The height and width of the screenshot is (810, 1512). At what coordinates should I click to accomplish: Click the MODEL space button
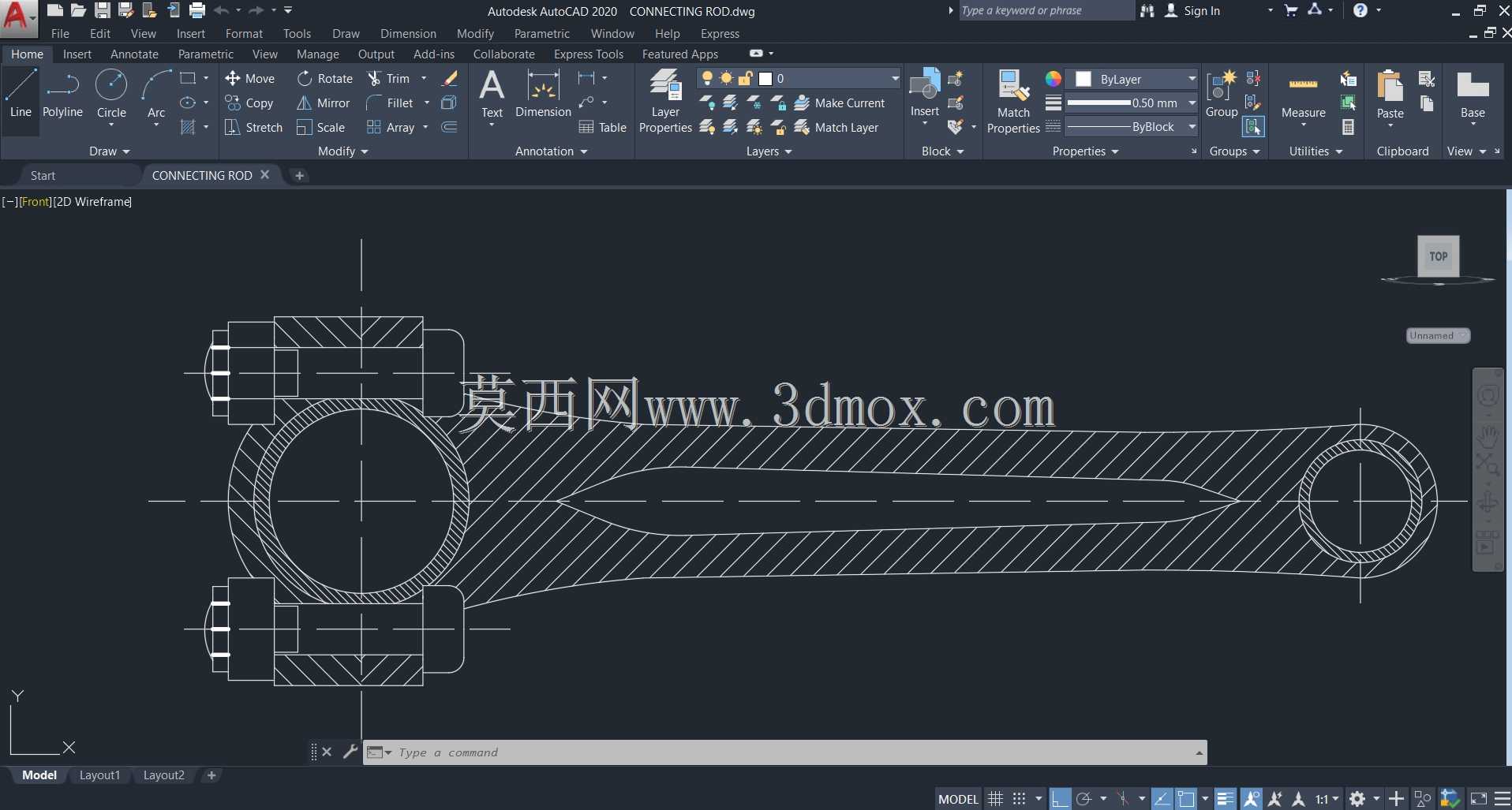pyautogui.click(x=958, y=799)
